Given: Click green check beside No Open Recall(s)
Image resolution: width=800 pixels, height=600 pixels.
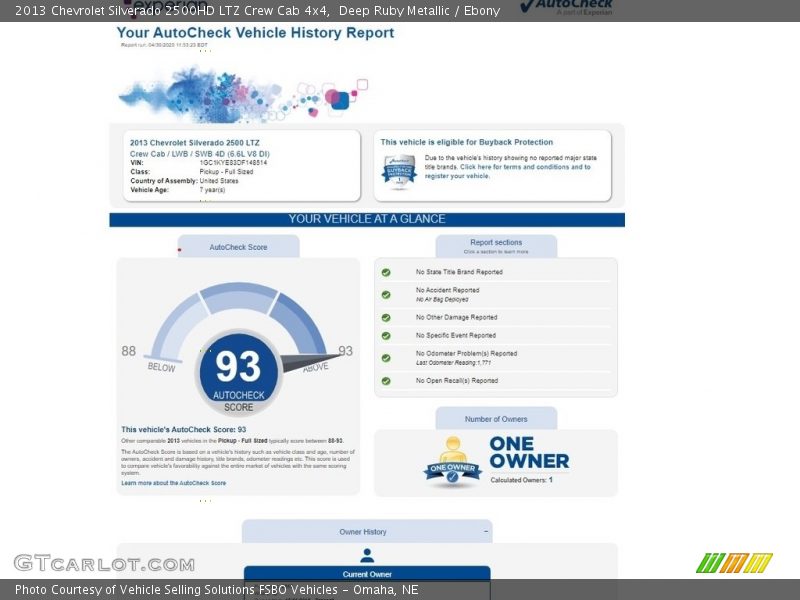Looking at the screenshot, I should (x=386, y=381).
